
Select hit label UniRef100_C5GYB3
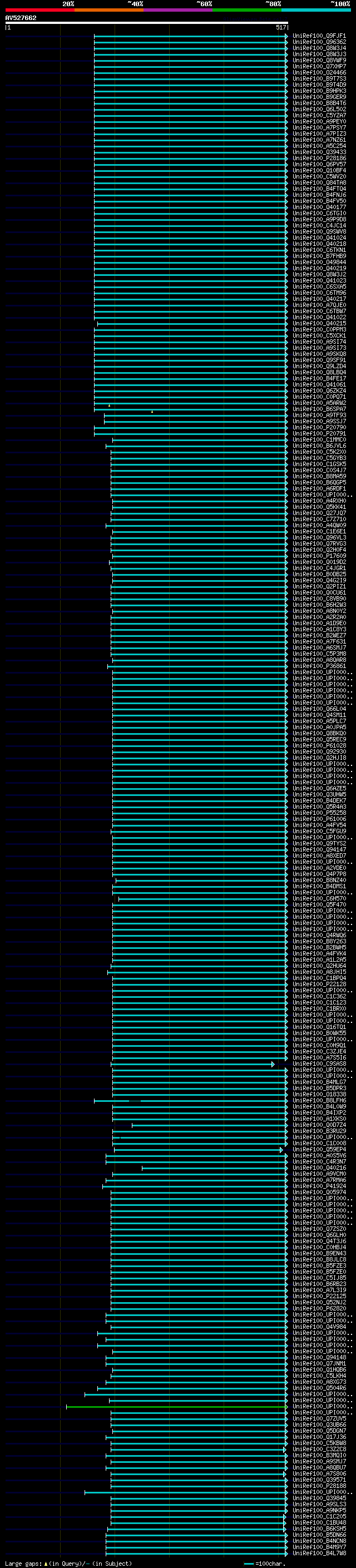click(x=319, y=458)
